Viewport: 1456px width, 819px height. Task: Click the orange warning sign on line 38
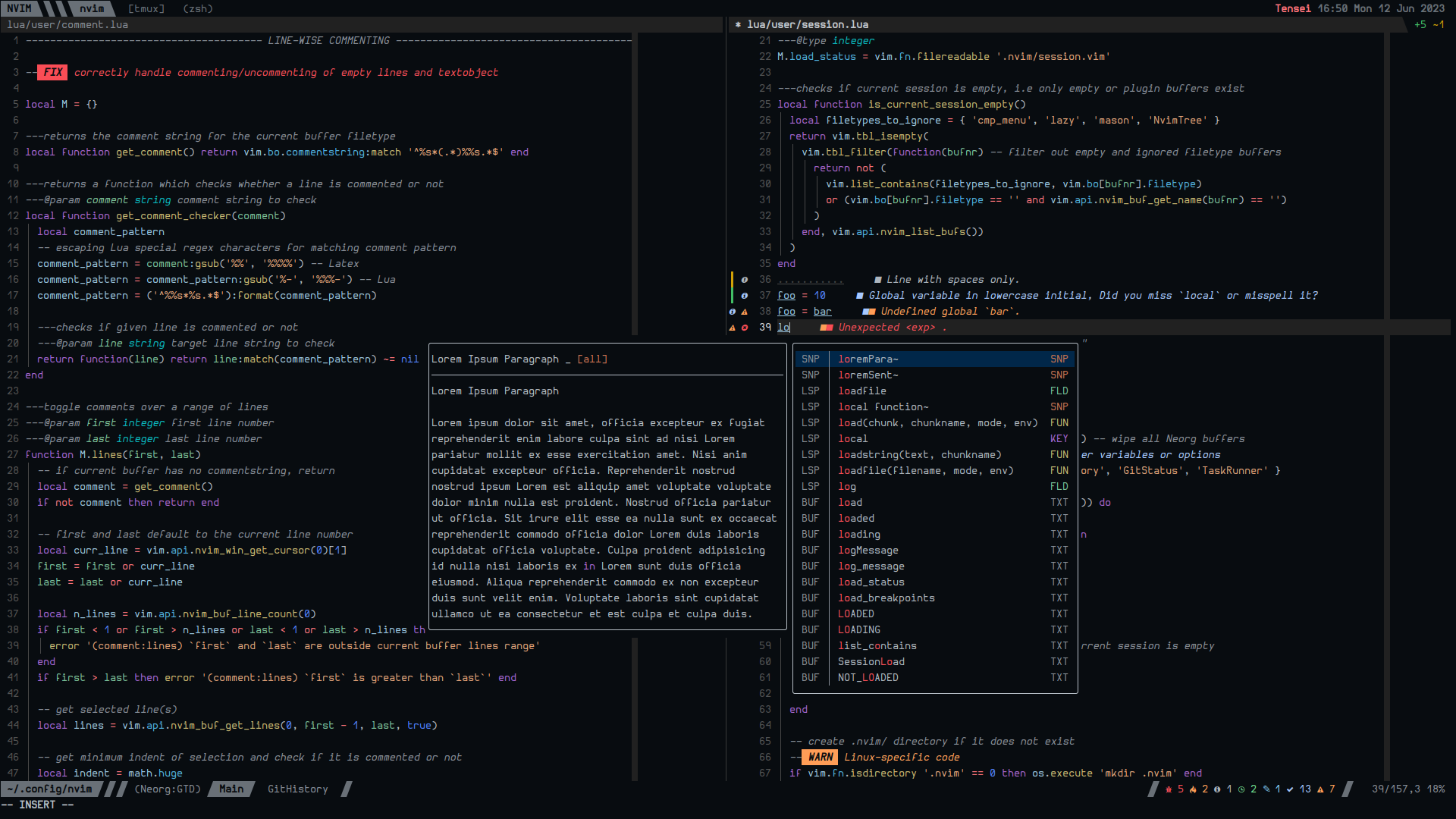click(745, 312)
